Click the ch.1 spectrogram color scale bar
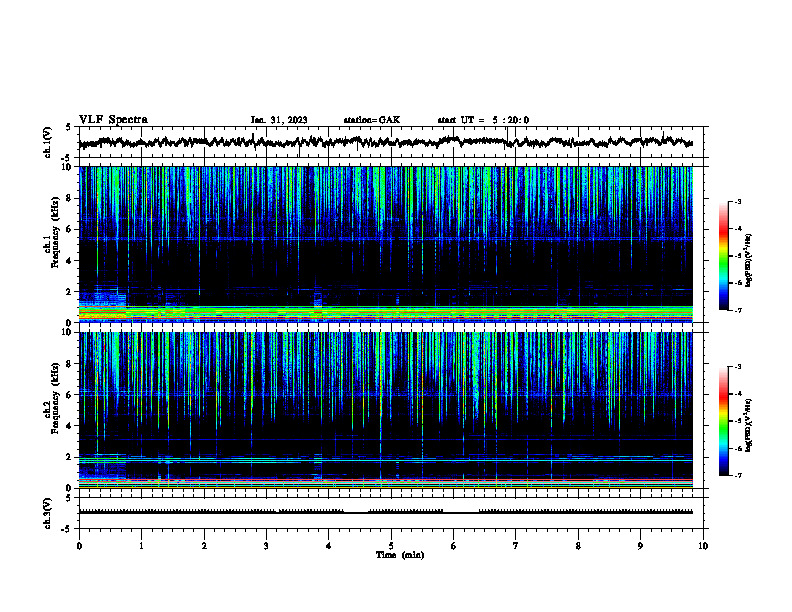 (x=724, y=255)
